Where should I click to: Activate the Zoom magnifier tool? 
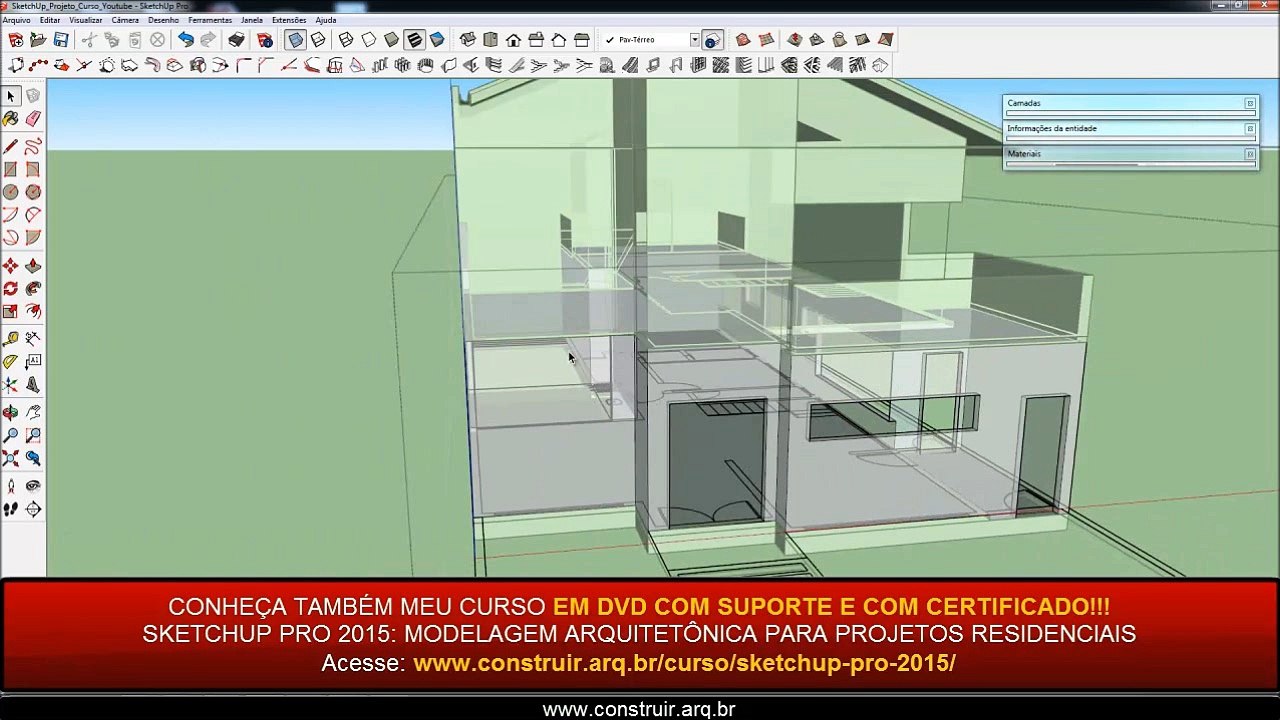(x=11, y=435)
